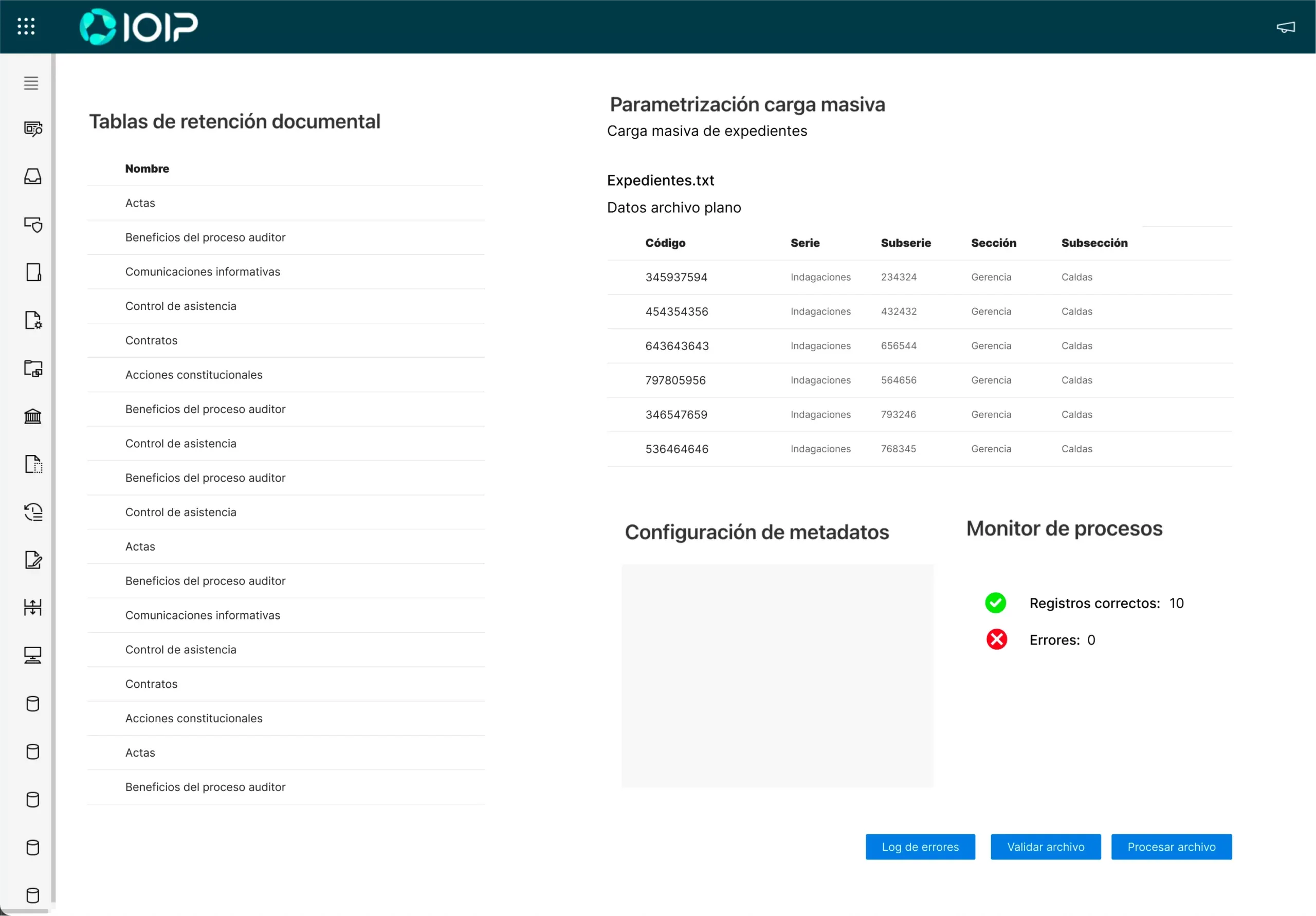Click the megaphone announcements icon
This screenshot has height=916, width=1316.
coord(1286,27)
